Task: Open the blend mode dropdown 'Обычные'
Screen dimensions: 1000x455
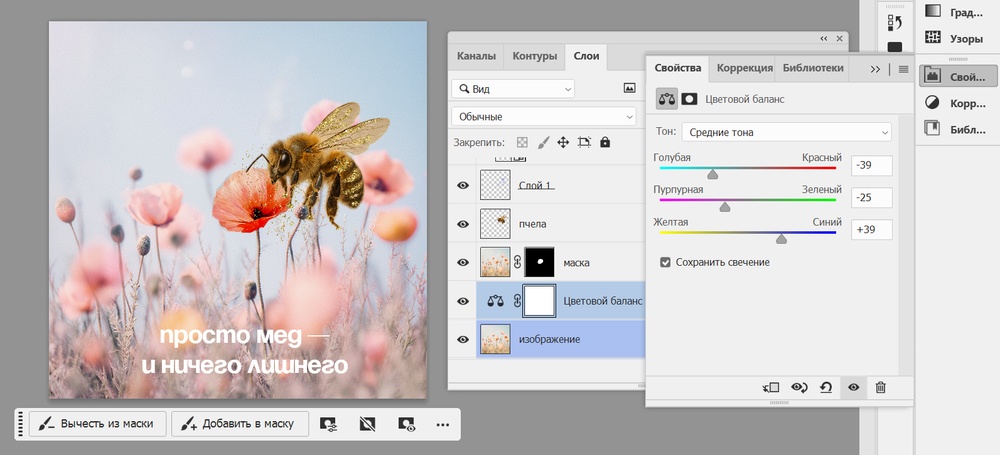Action: (544, 117)
